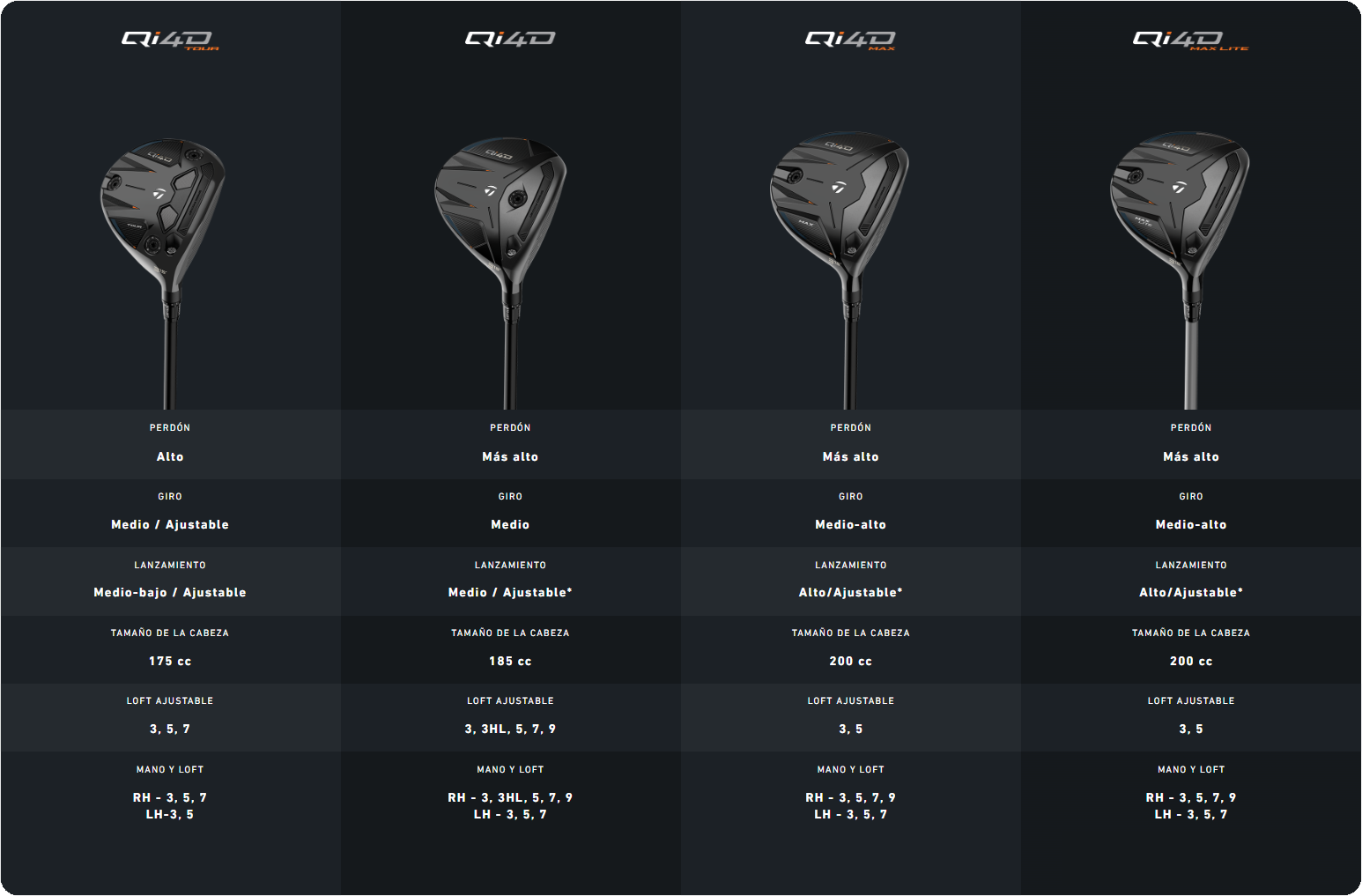Viewport: 1362px width, 896px height.
Task: Click the plain Qi4D logo without subtitle
Action: coord(510,39)
